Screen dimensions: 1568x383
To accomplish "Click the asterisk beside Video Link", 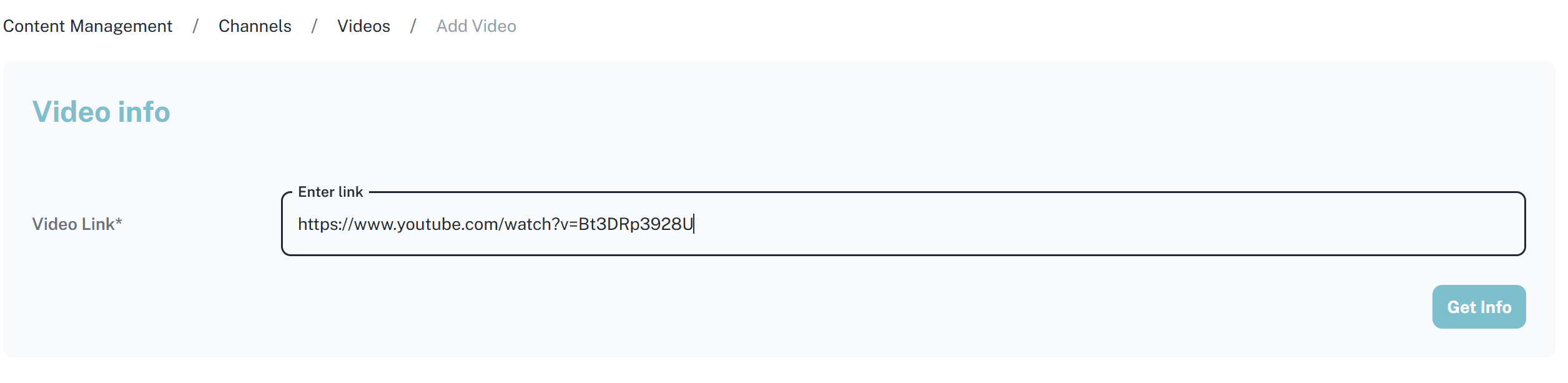I will click(119, 222).
